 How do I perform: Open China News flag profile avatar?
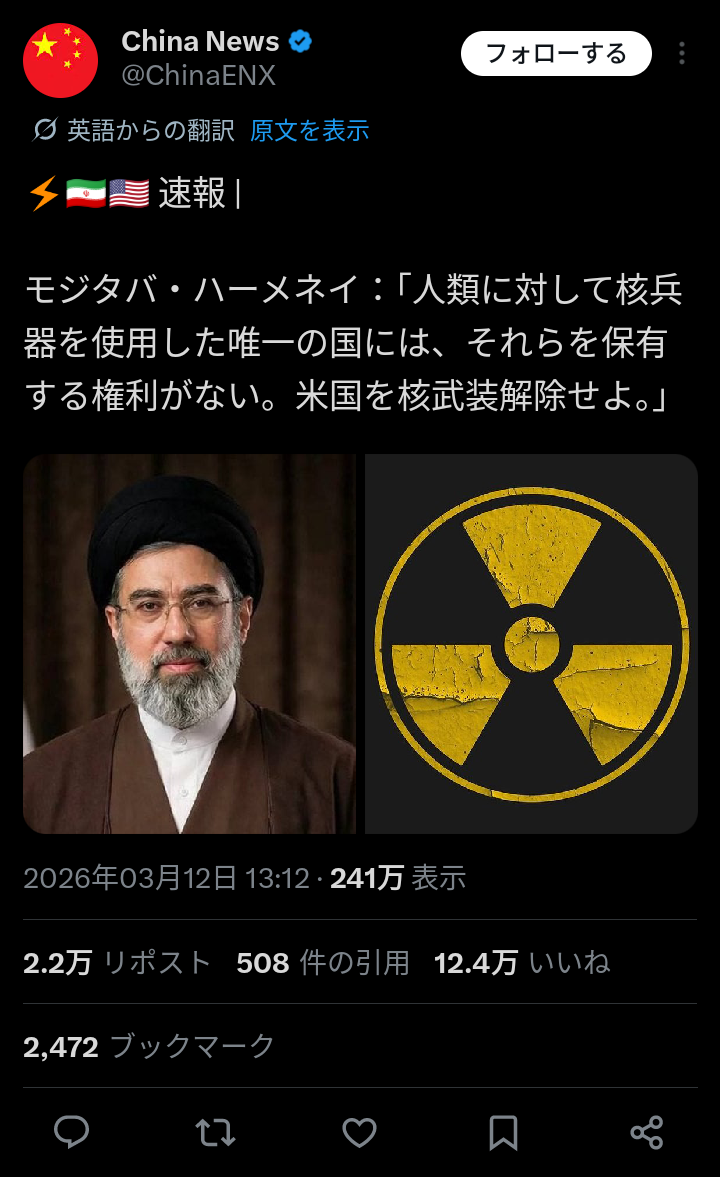tap(61, 60)
